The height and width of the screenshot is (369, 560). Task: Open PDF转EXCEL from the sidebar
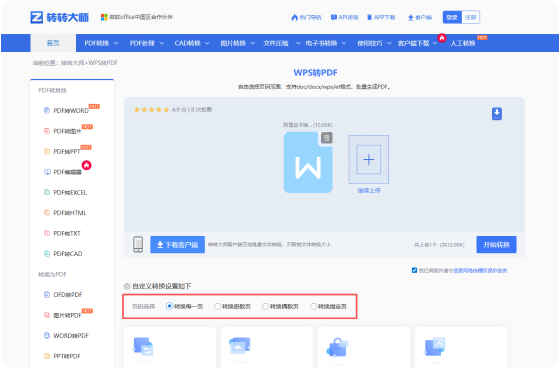(70, 193)
